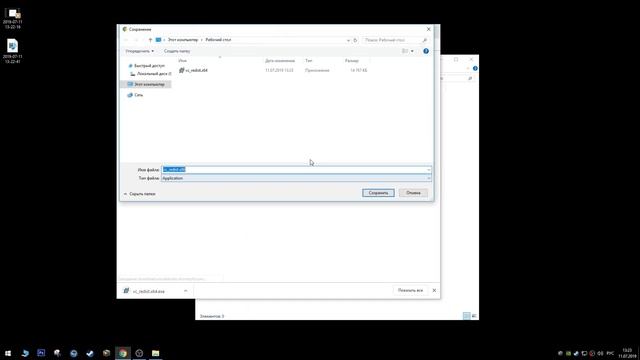Click the forward navigation arrow
The height and width of the screenshot is (360, 640).
pyautogui.click(x=136, y=40)
